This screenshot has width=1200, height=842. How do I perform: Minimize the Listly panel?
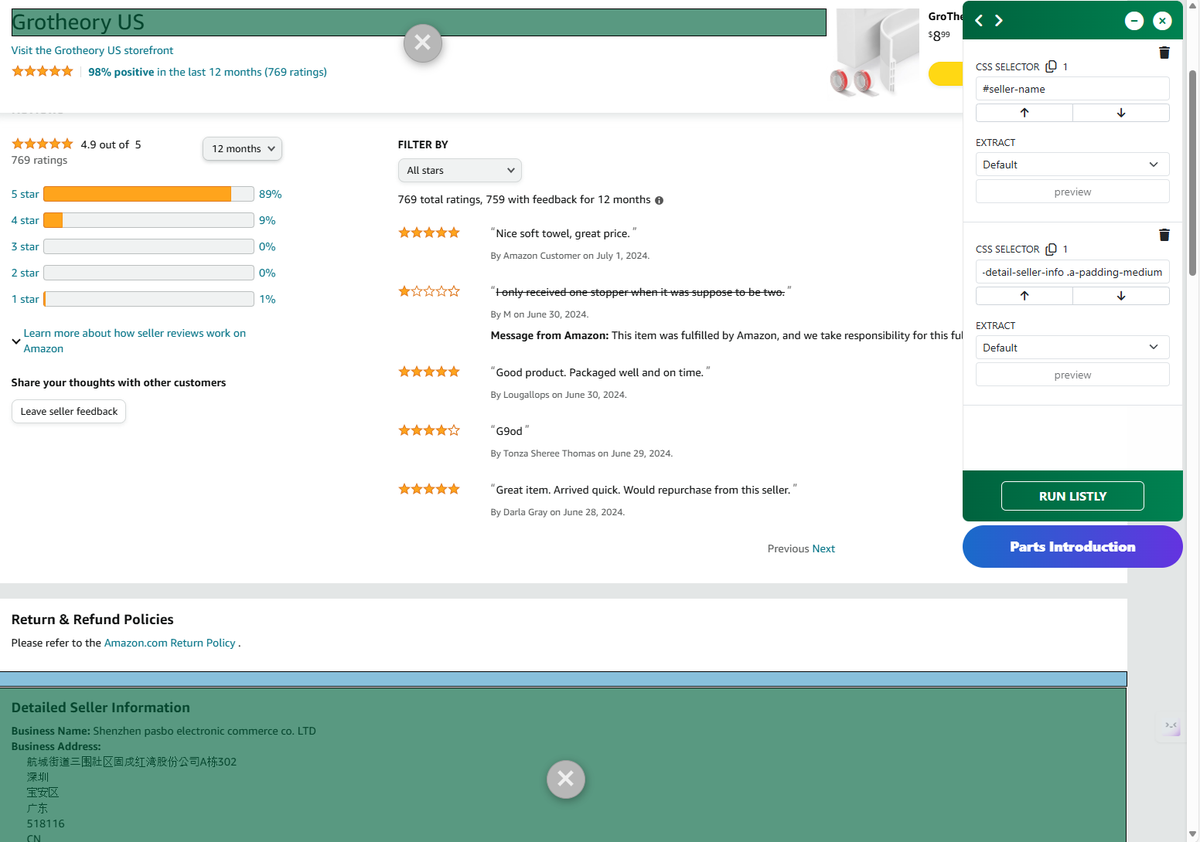(x=1134, y=21)
